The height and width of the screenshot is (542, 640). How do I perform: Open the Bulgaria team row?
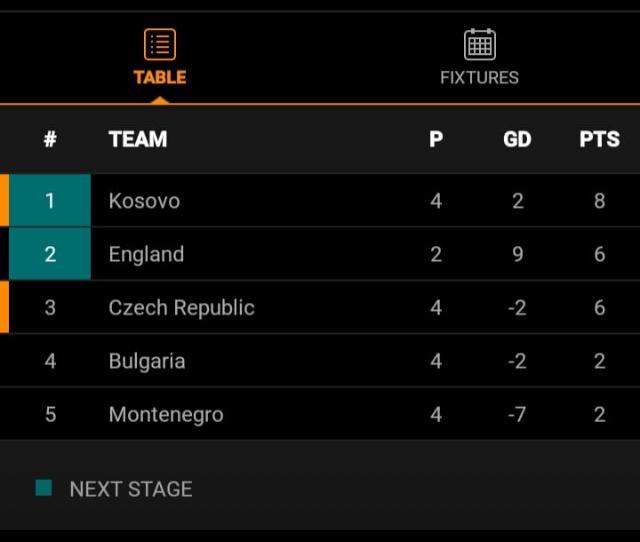pyautogui.click(x=147, y=361)
